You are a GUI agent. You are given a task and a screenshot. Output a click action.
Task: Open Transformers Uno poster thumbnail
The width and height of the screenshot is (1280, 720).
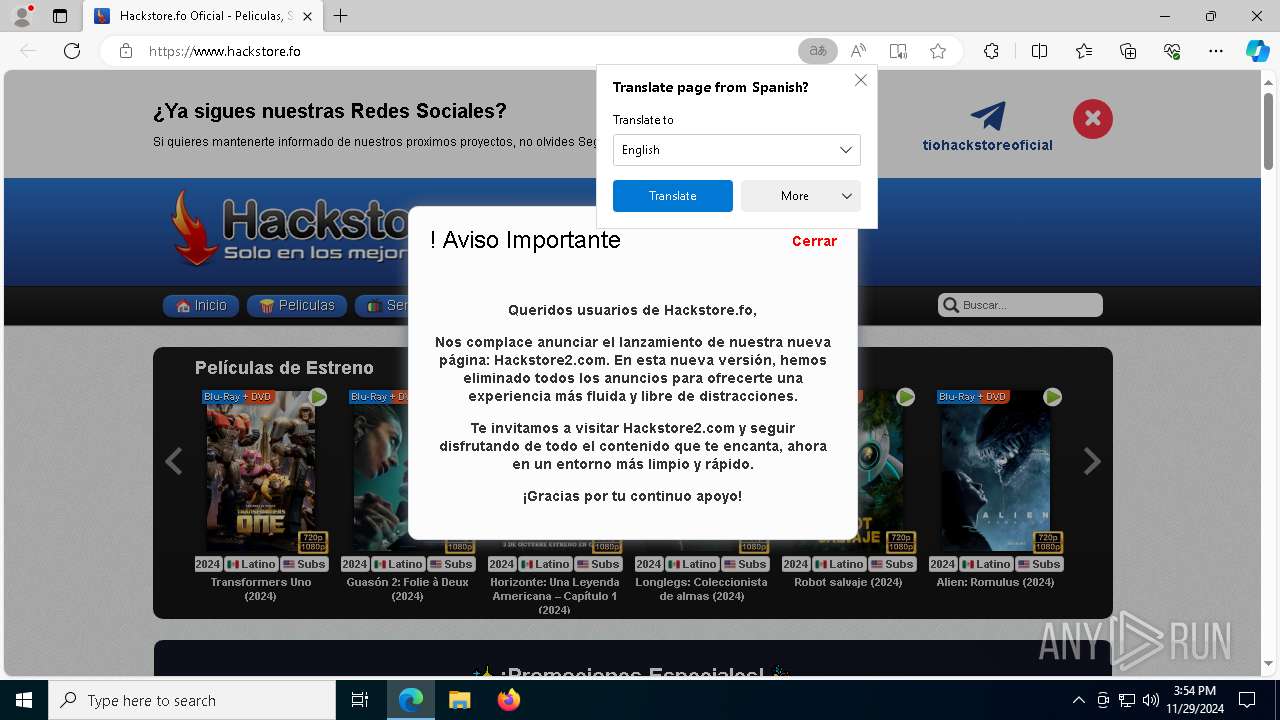pos(260,470)
